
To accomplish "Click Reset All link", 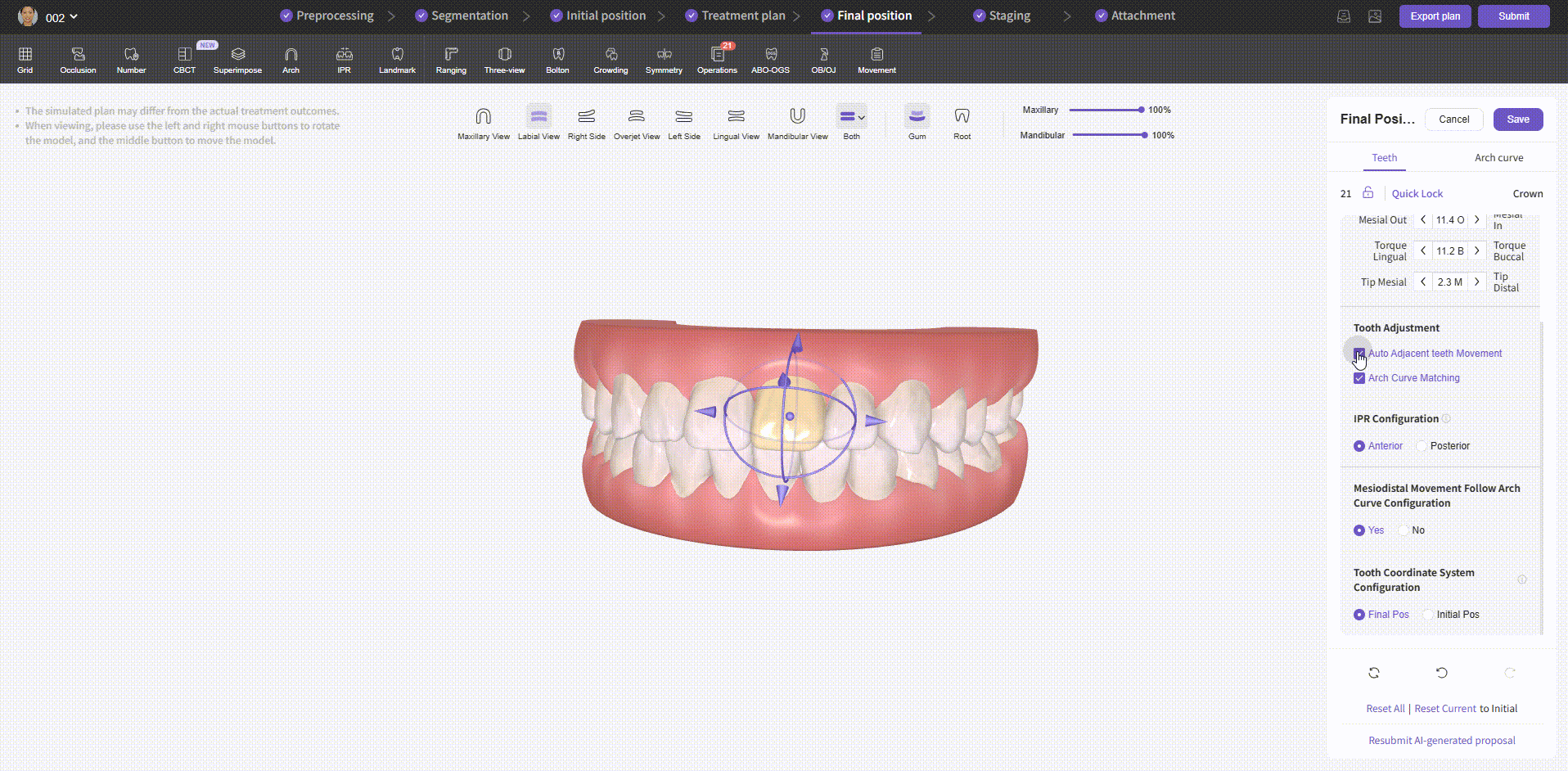I will click(x=1385, y=709).
